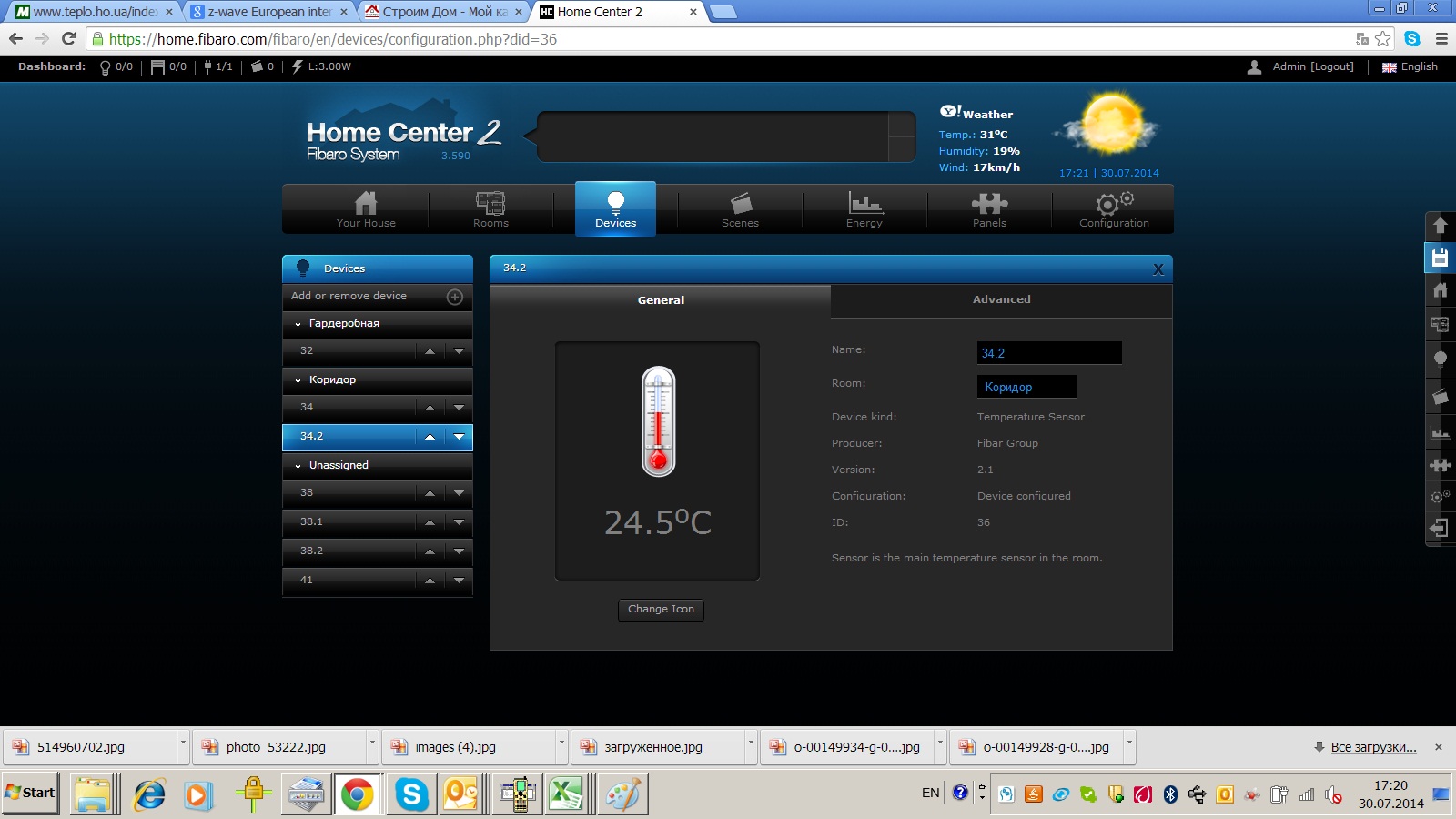Open the Rooms section
The height and width of the screenshot is (819, 1456).
tap(490, 209)
